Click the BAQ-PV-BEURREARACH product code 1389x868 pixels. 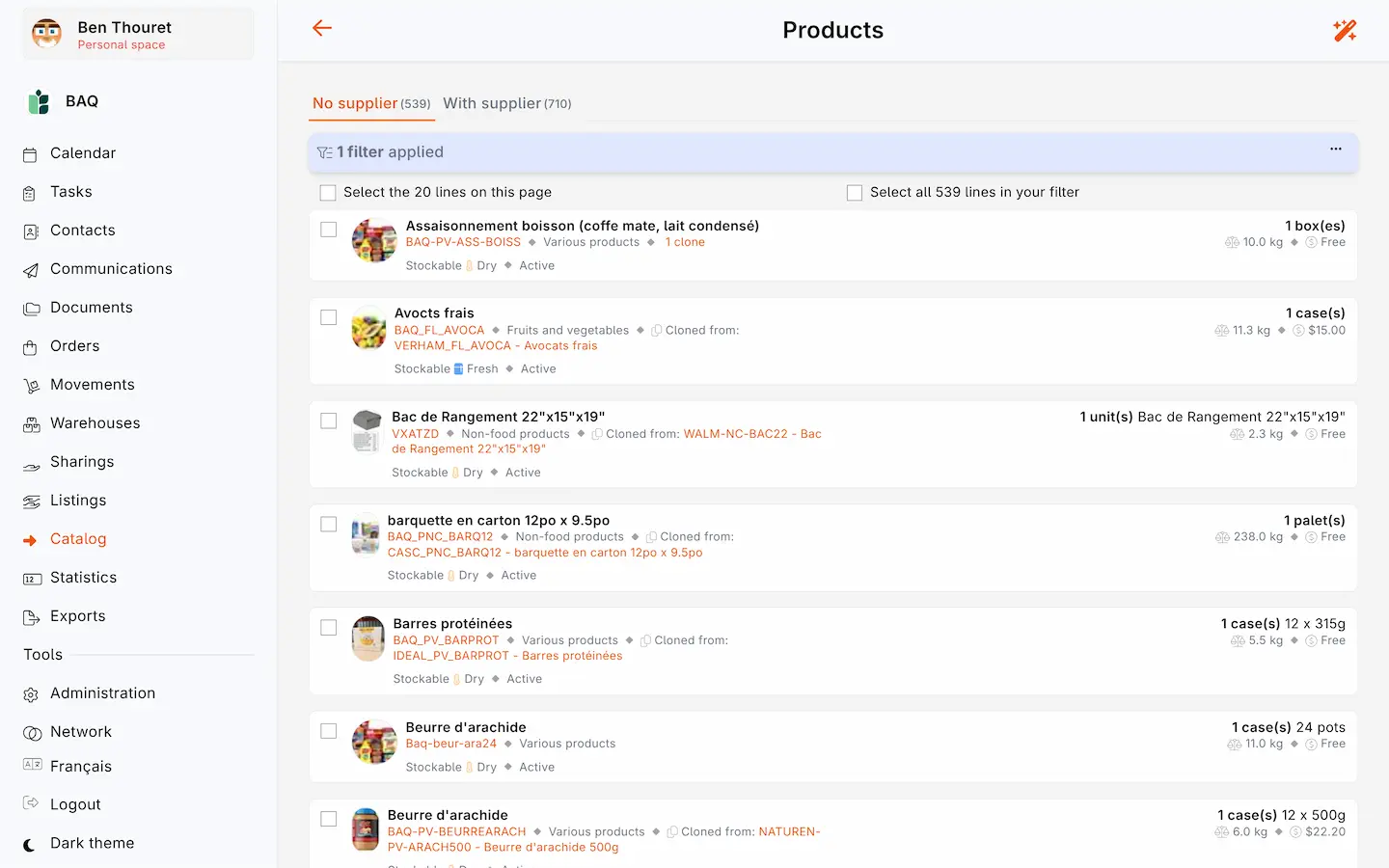tap(457, 831)
